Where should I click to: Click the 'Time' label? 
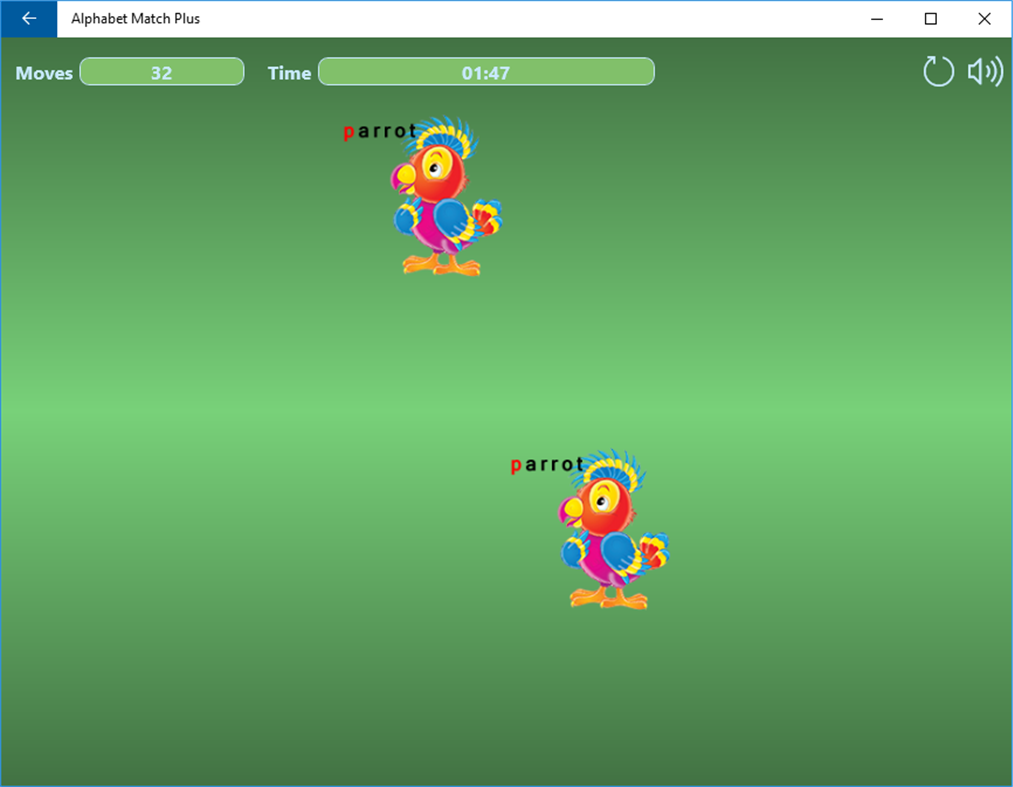(289, 72)
